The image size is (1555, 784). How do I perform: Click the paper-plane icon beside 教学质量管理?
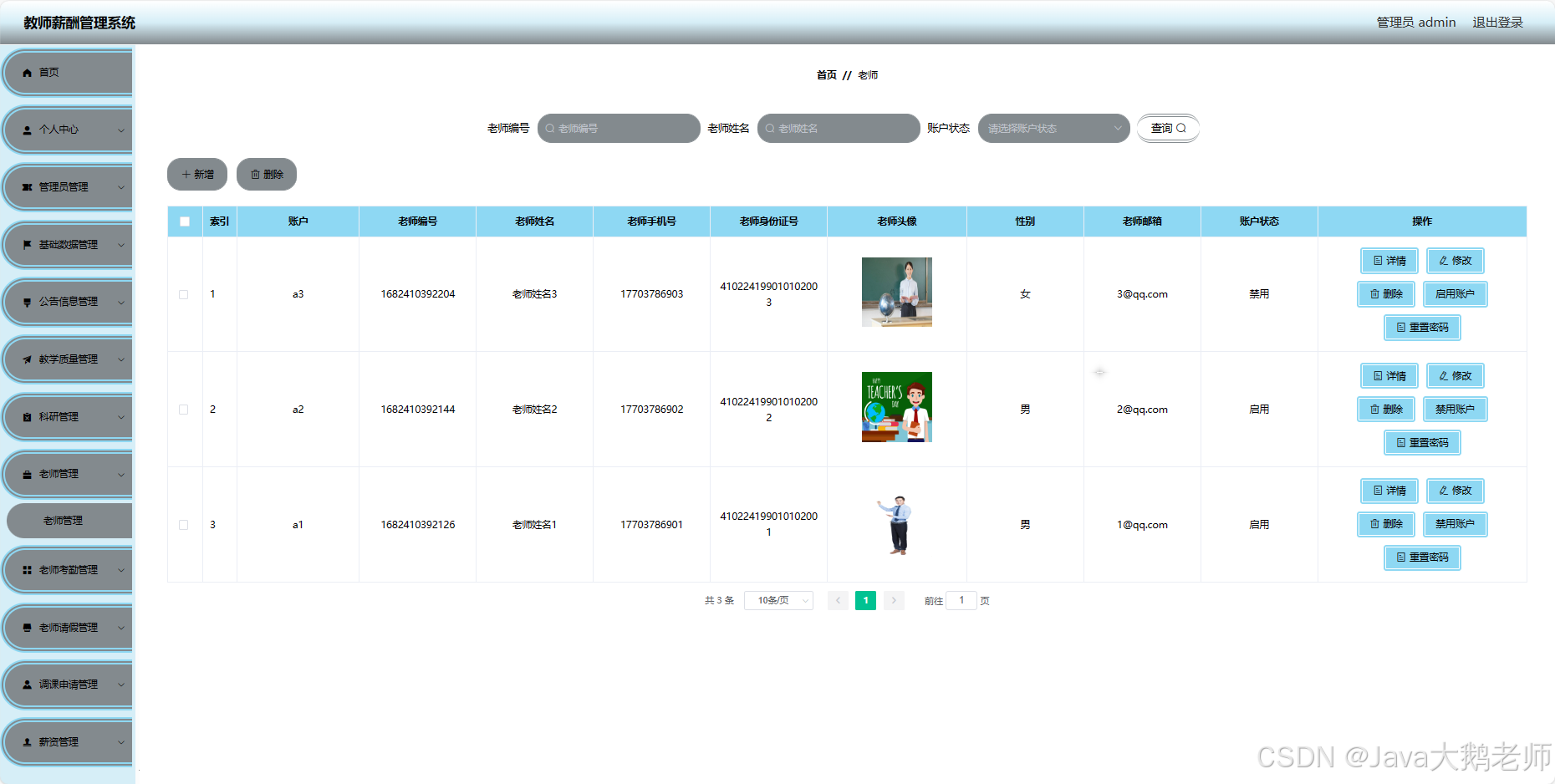[x=27, y=359]
